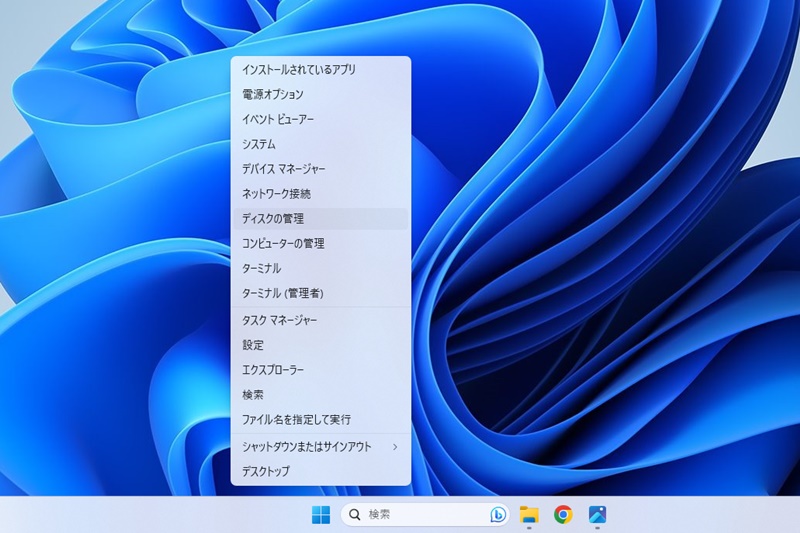Open インストールされているアプリ from the menu
The image size is (800, 533).
298,70
